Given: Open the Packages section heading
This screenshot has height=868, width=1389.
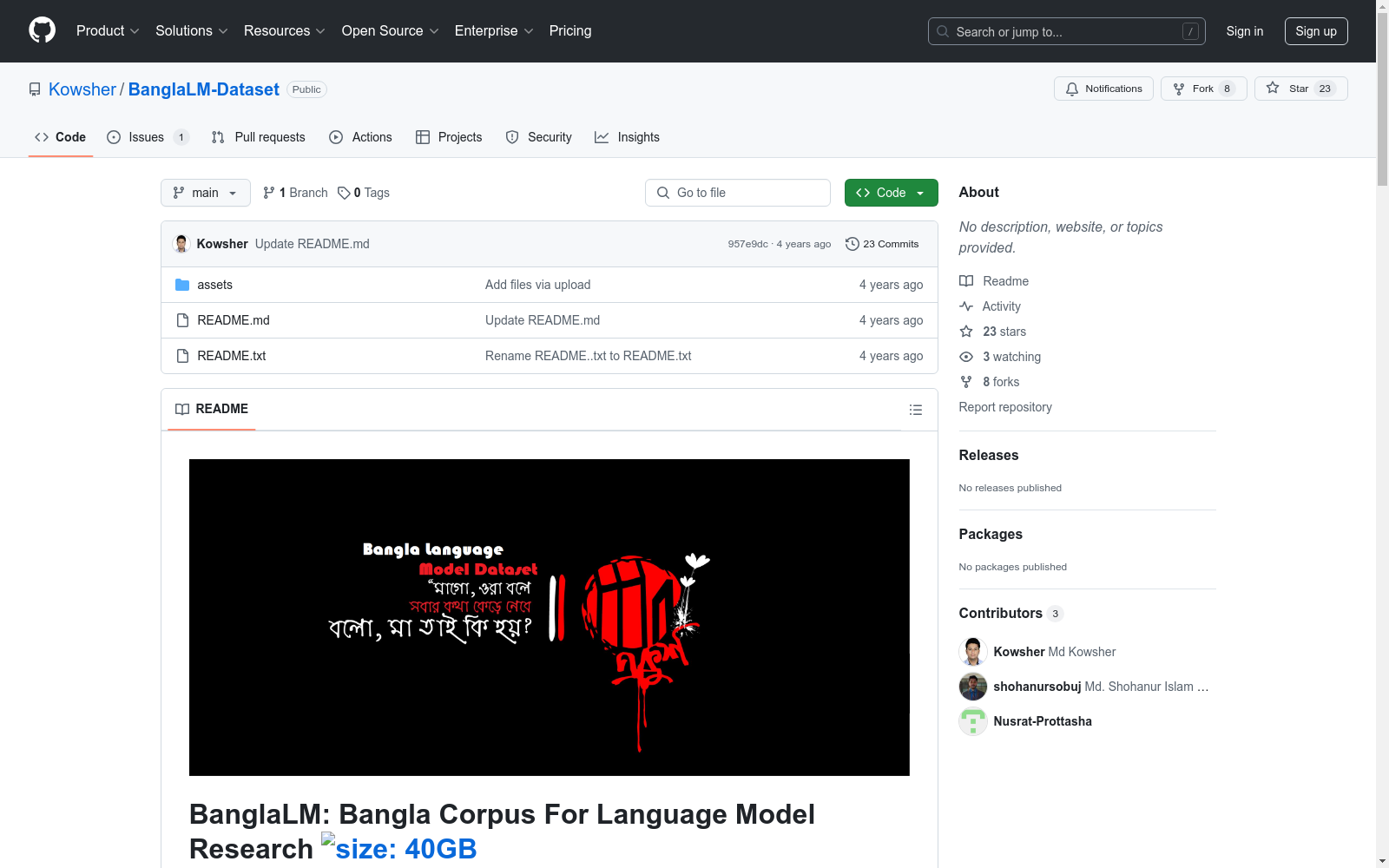Looking at the screenshot, I should pos(991,534).
